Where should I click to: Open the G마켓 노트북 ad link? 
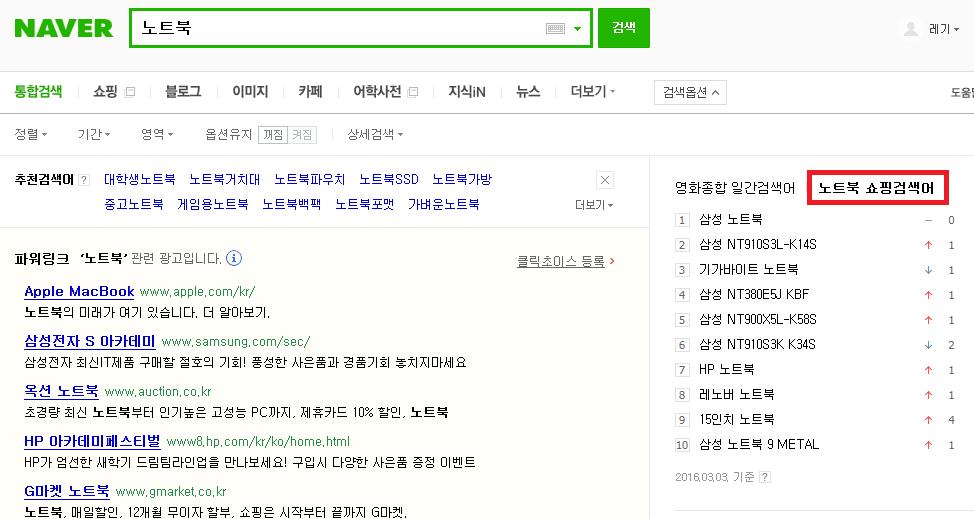(66, 491)
